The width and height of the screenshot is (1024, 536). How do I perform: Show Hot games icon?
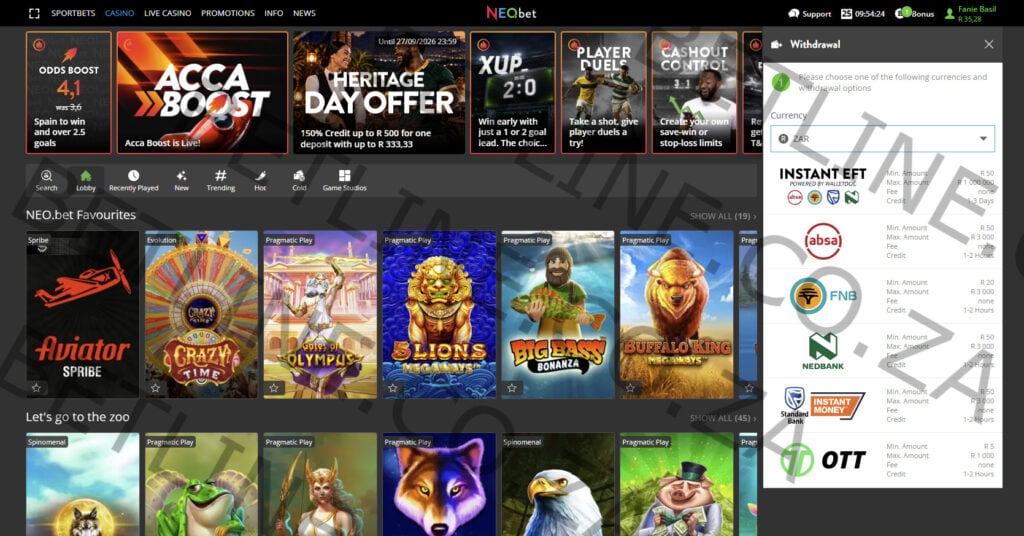point(260,176)
